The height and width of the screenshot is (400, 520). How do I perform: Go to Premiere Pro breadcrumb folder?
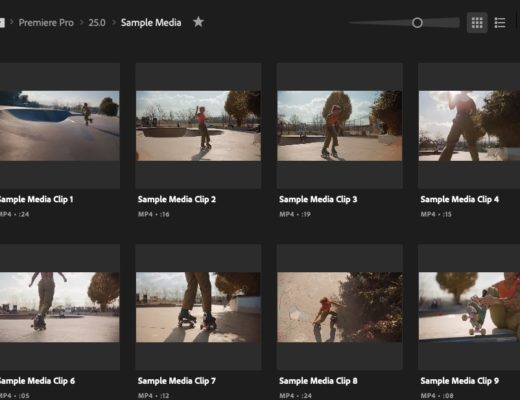click(x=46, y=23)
